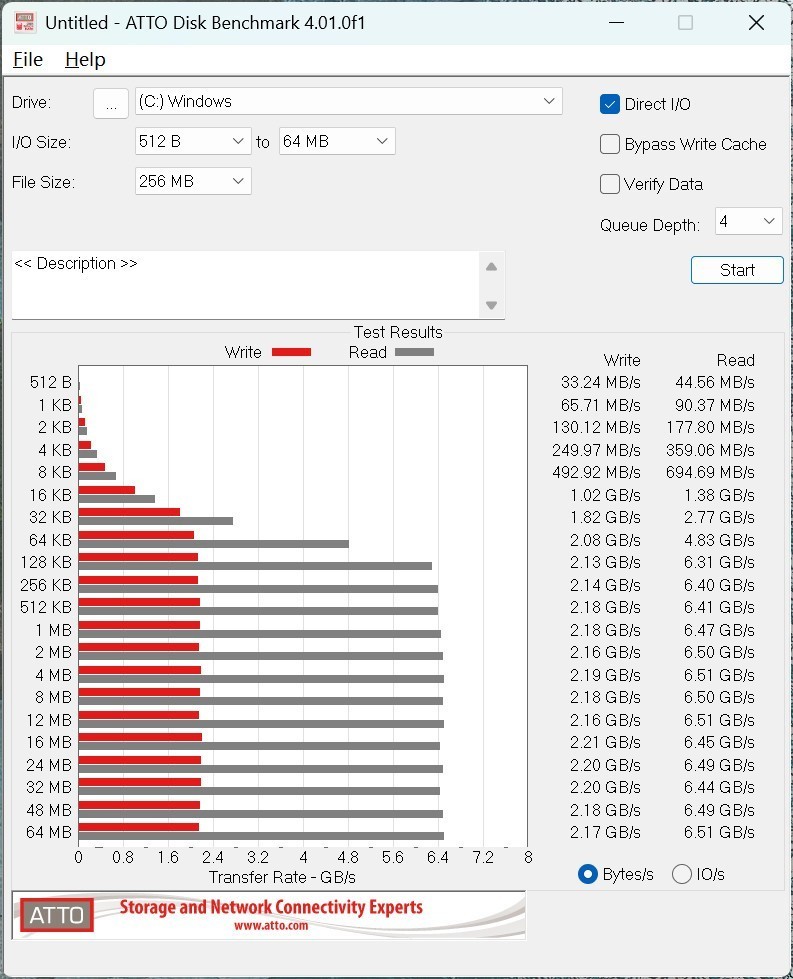The image size is (793, 979).
Task: Click the read value 4.83 GB/s
Action: tap(719, 539)
